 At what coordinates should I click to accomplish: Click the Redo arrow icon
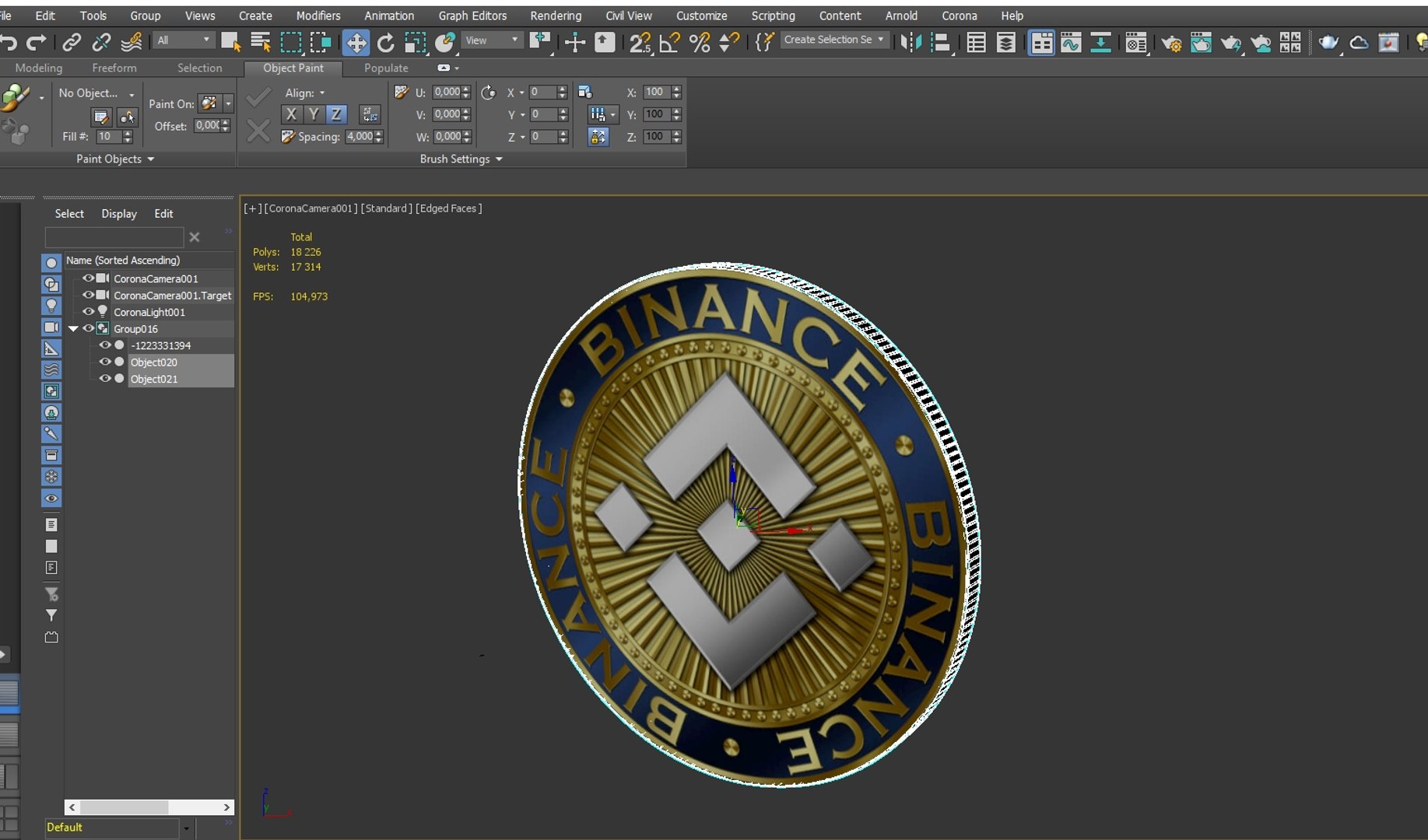pos(37,42)
